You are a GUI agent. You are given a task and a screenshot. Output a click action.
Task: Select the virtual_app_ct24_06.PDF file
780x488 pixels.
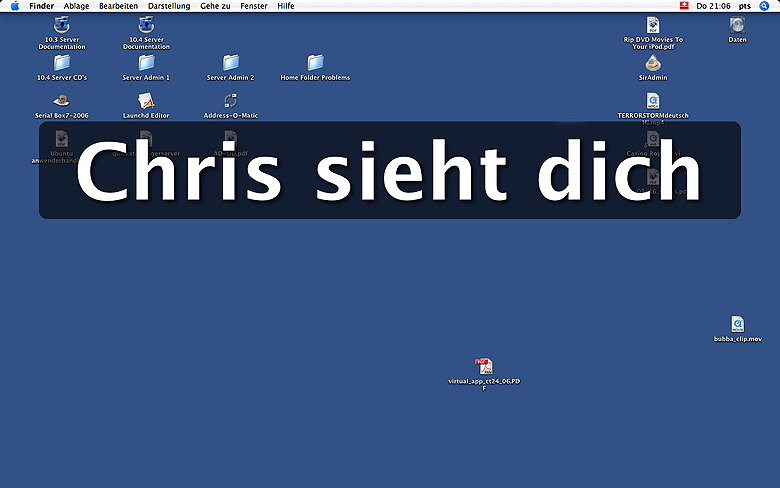[x=484, y=366]
